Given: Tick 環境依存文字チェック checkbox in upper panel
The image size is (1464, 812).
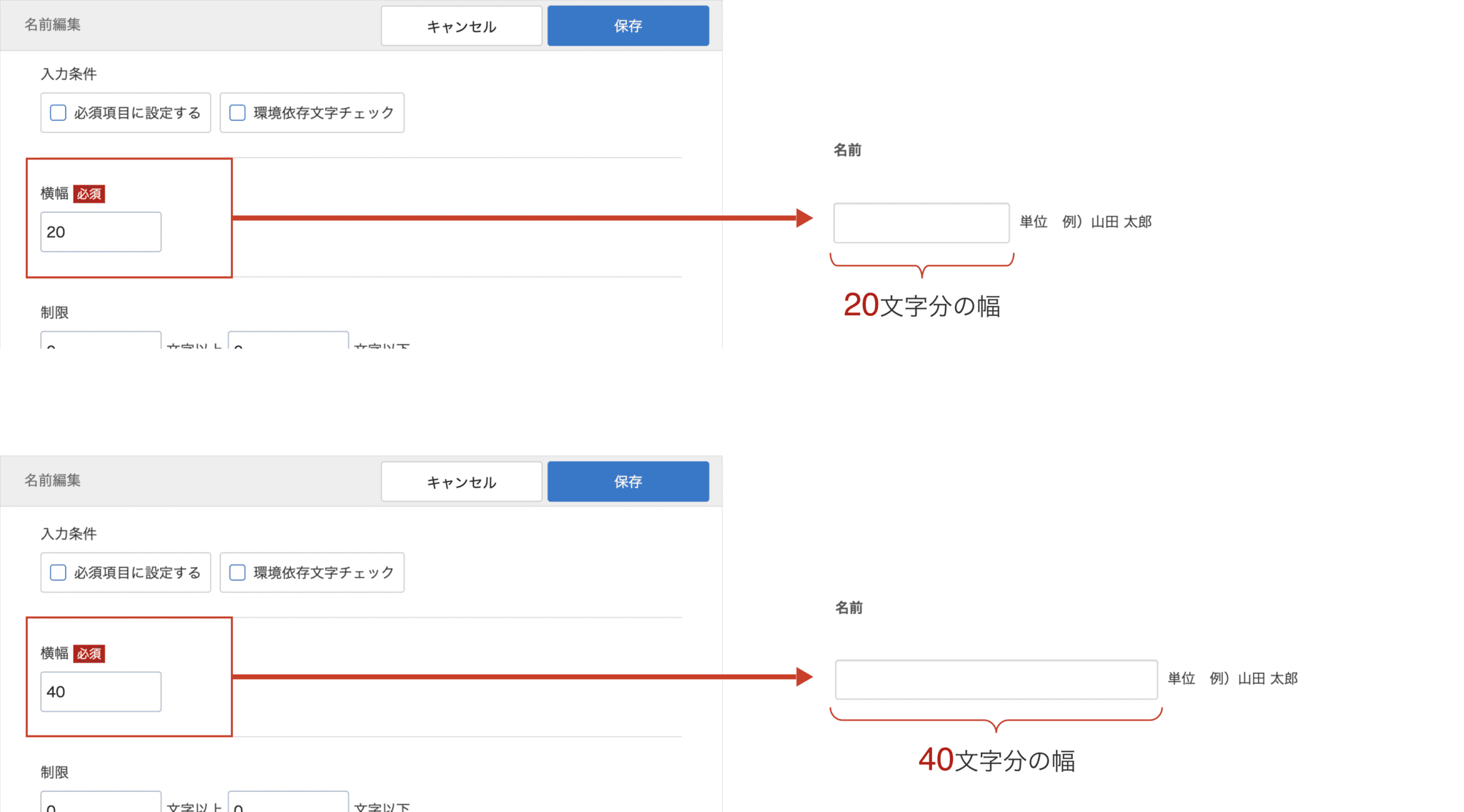Looking at the screenshot, I should pos(237,113).
